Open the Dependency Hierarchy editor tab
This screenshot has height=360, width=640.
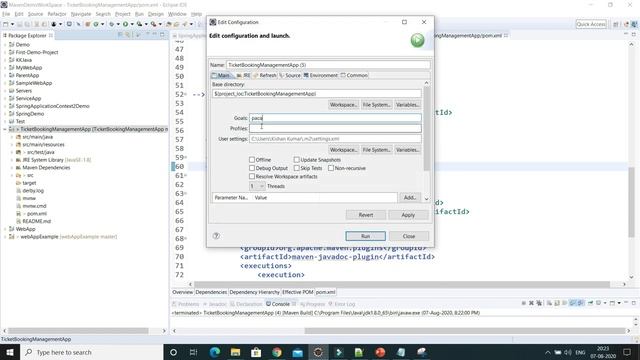click(x=254, y=292)
